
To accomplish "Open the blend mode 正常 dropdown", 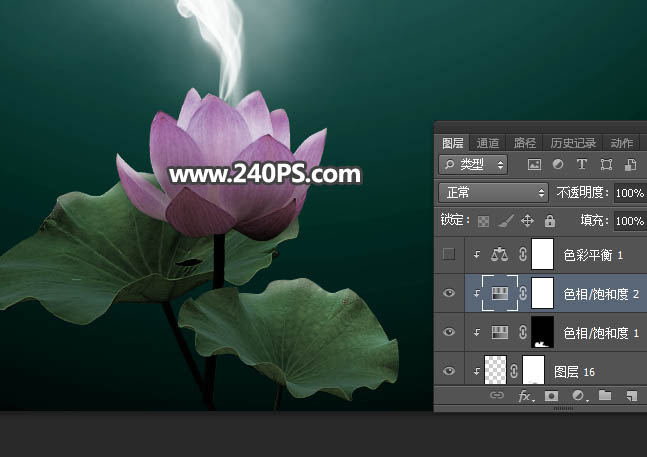I will click(x=494, y=192).
